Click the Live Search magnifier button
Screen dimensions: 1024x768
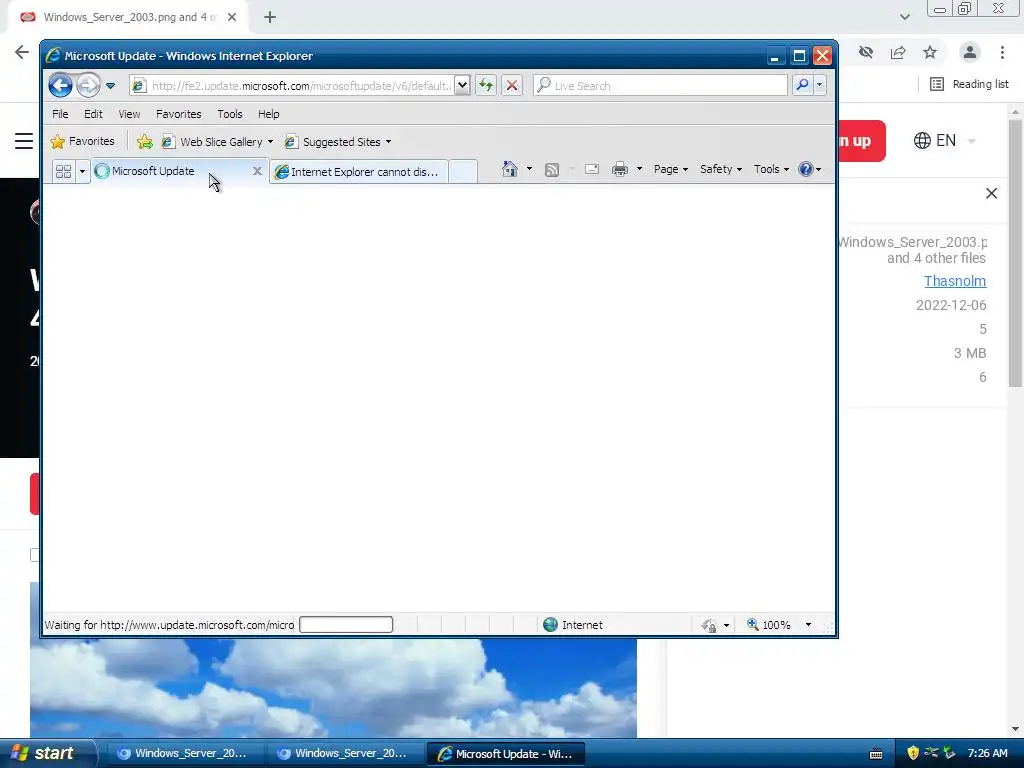coord(803,86)
